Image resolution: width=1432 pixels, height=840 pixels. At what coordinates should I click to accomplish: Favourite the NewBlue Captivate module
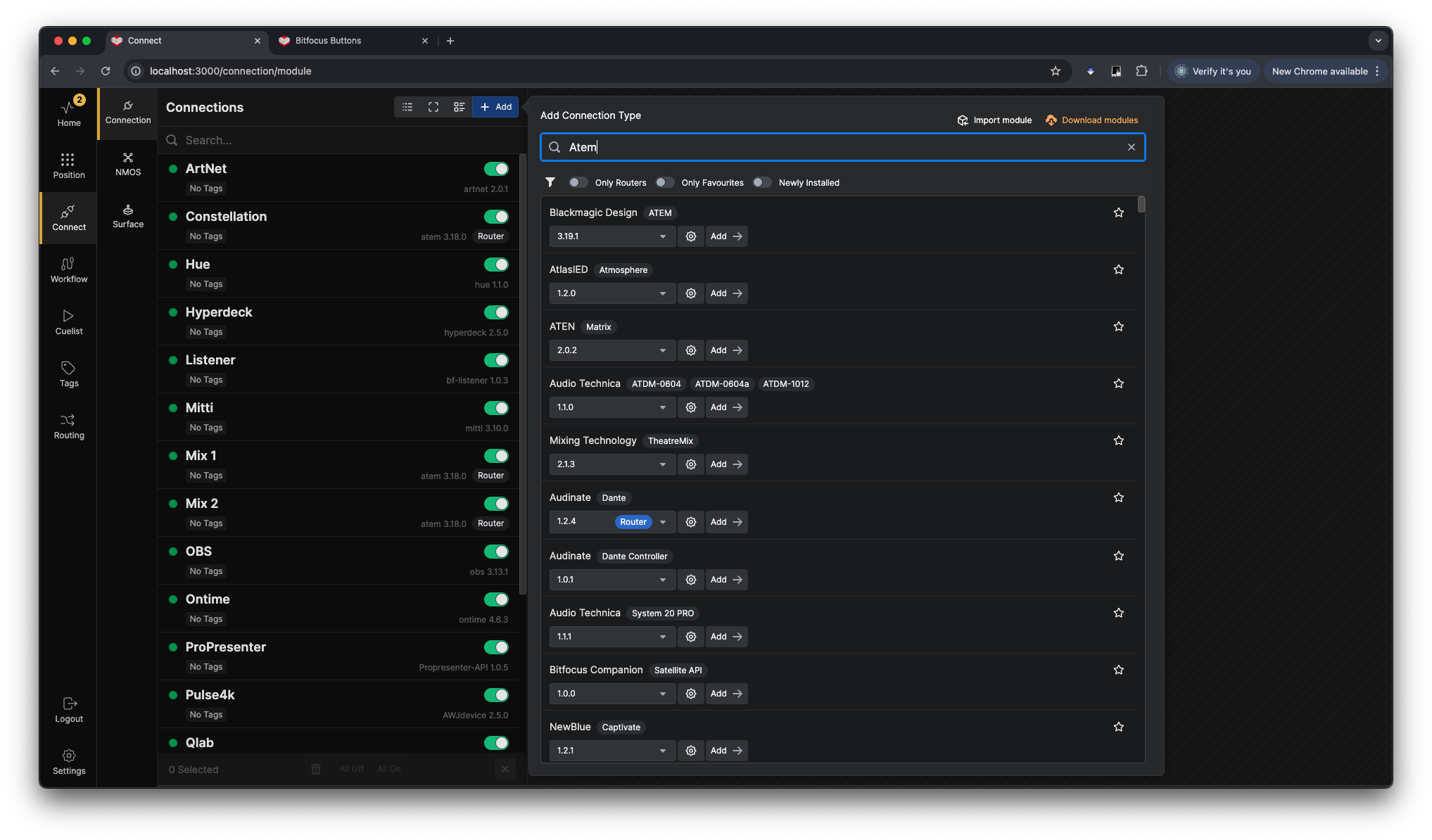point(1119,727)
